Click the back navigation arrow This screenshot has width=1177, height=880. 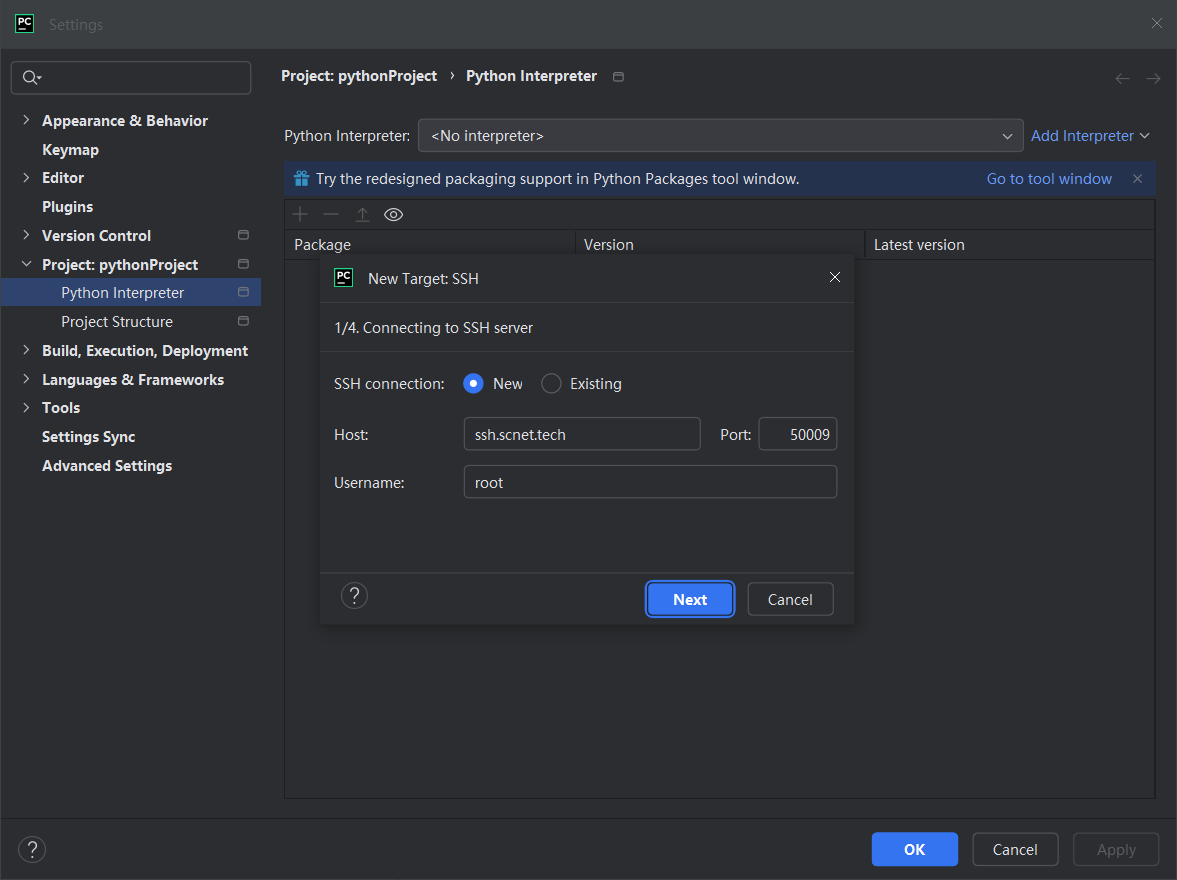(x=1122, y=78)
